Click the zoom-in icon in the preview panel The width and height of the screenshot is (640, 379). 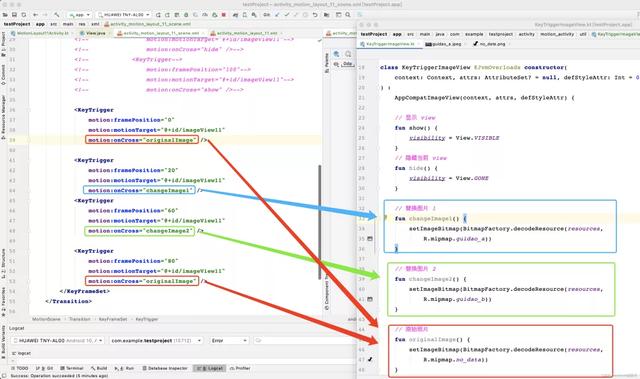(337, 54)
